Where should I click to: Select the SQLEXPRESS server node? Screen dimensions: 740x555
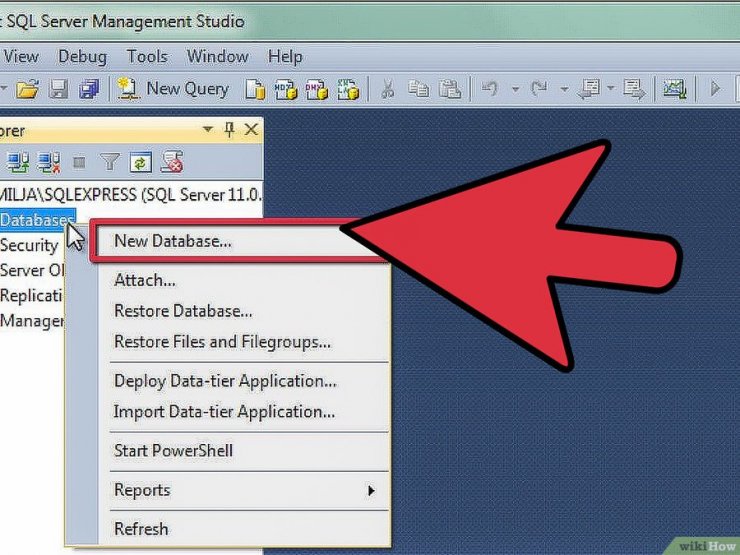[131, 194]
